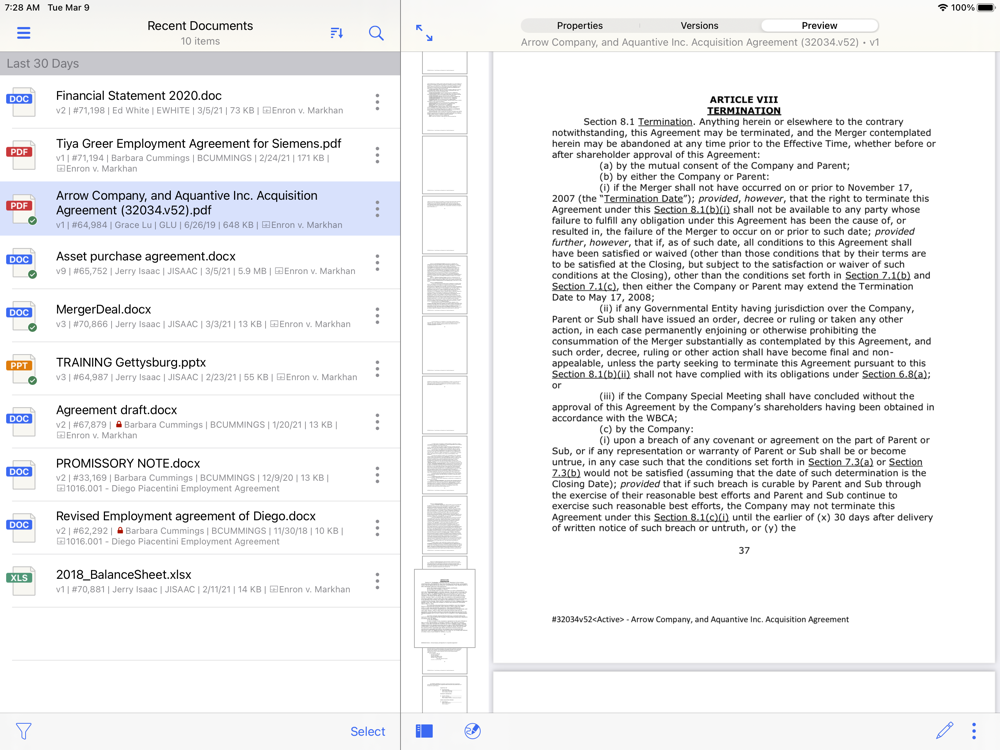Jump to second page thumbnail from top
This screenshot has height=750, width=1000.
point(445,105)
